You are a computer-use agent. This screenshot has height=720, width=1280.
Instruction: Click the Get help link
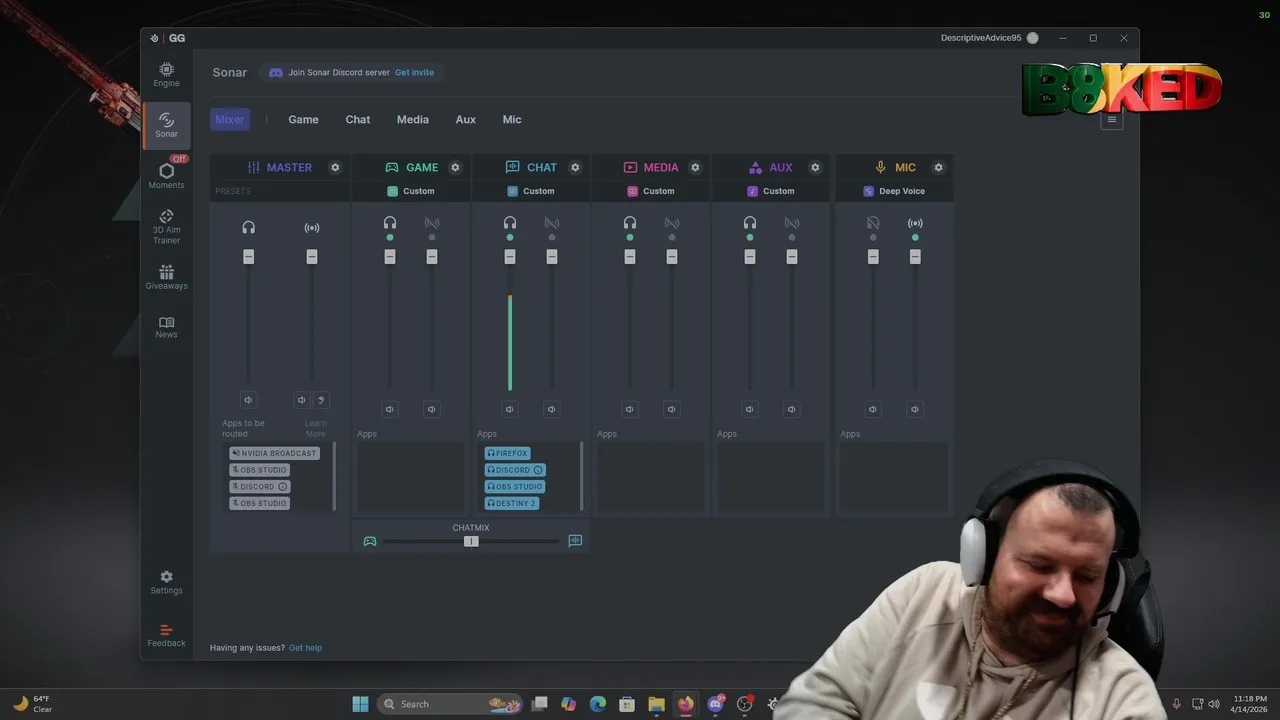pos(305,648)
